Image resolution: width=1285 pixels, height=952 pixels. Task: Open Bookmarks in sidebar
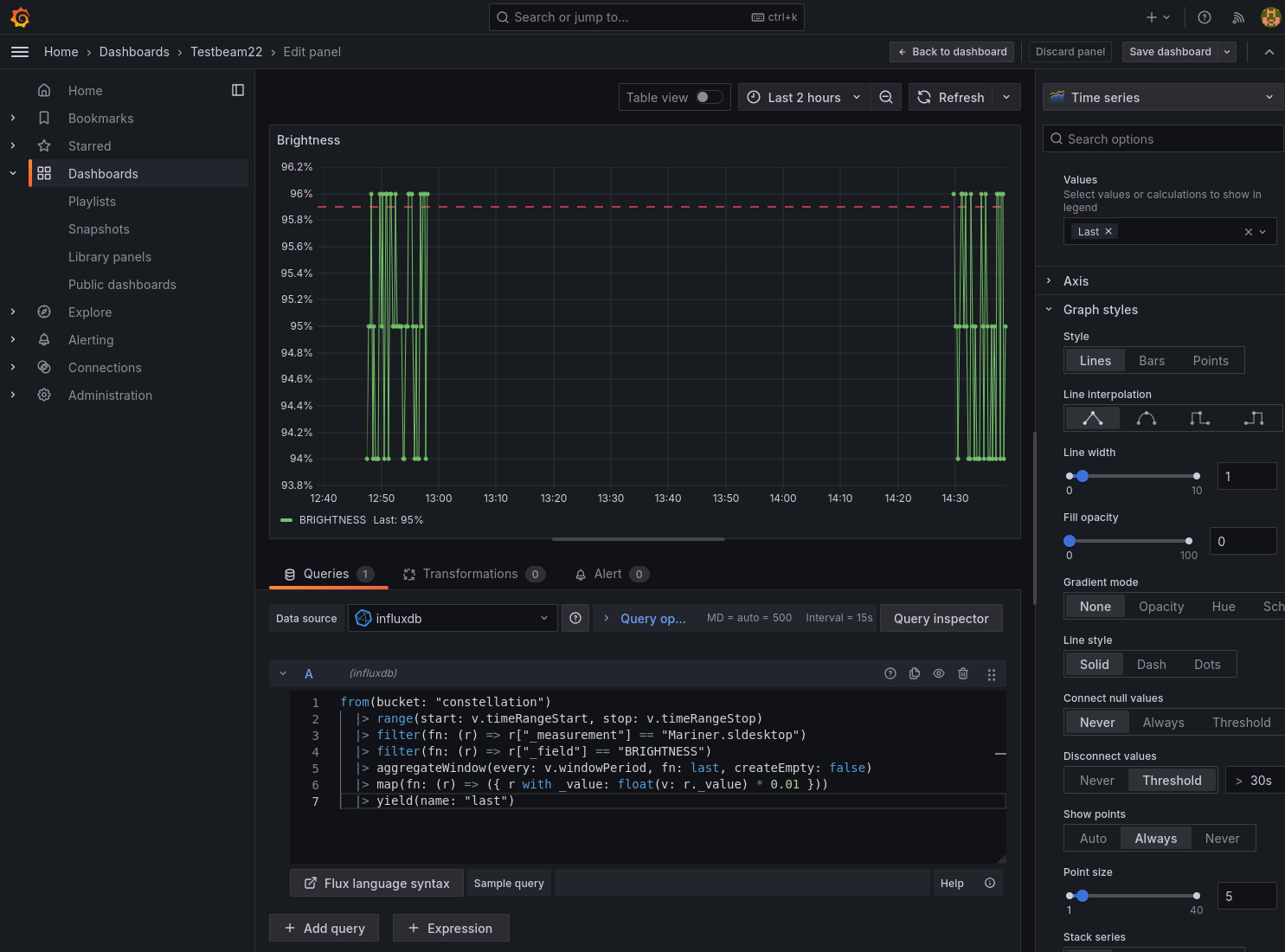pos(101,118)
